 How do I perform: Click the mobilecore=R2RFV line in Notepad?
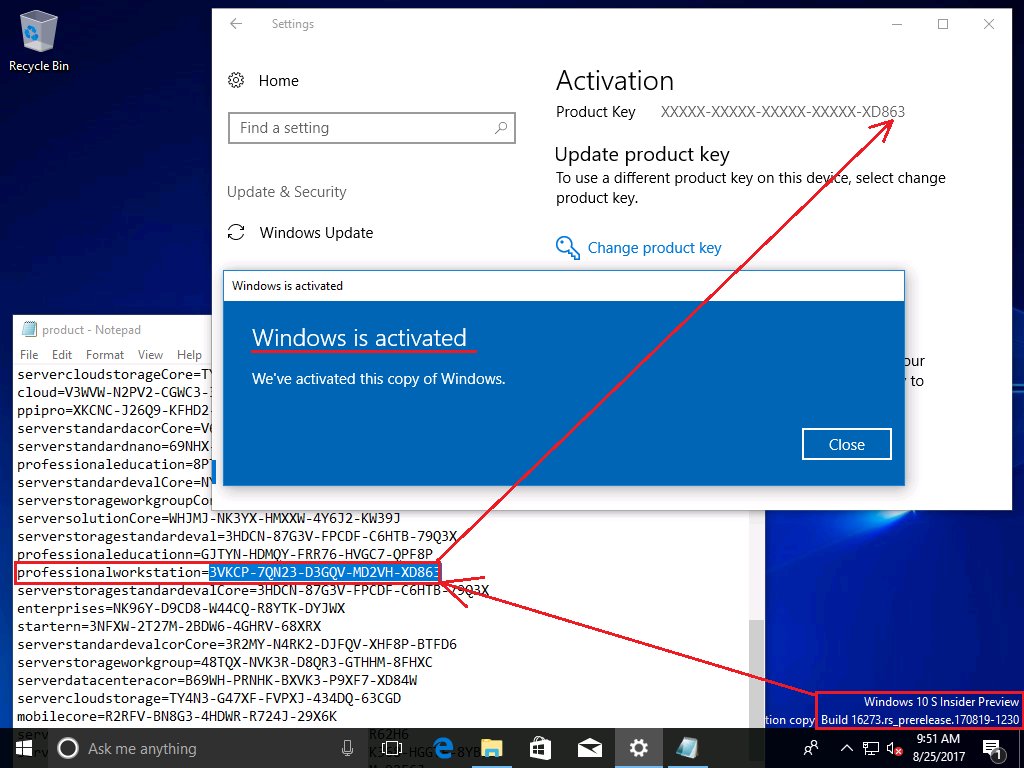(x=177, y=716)
